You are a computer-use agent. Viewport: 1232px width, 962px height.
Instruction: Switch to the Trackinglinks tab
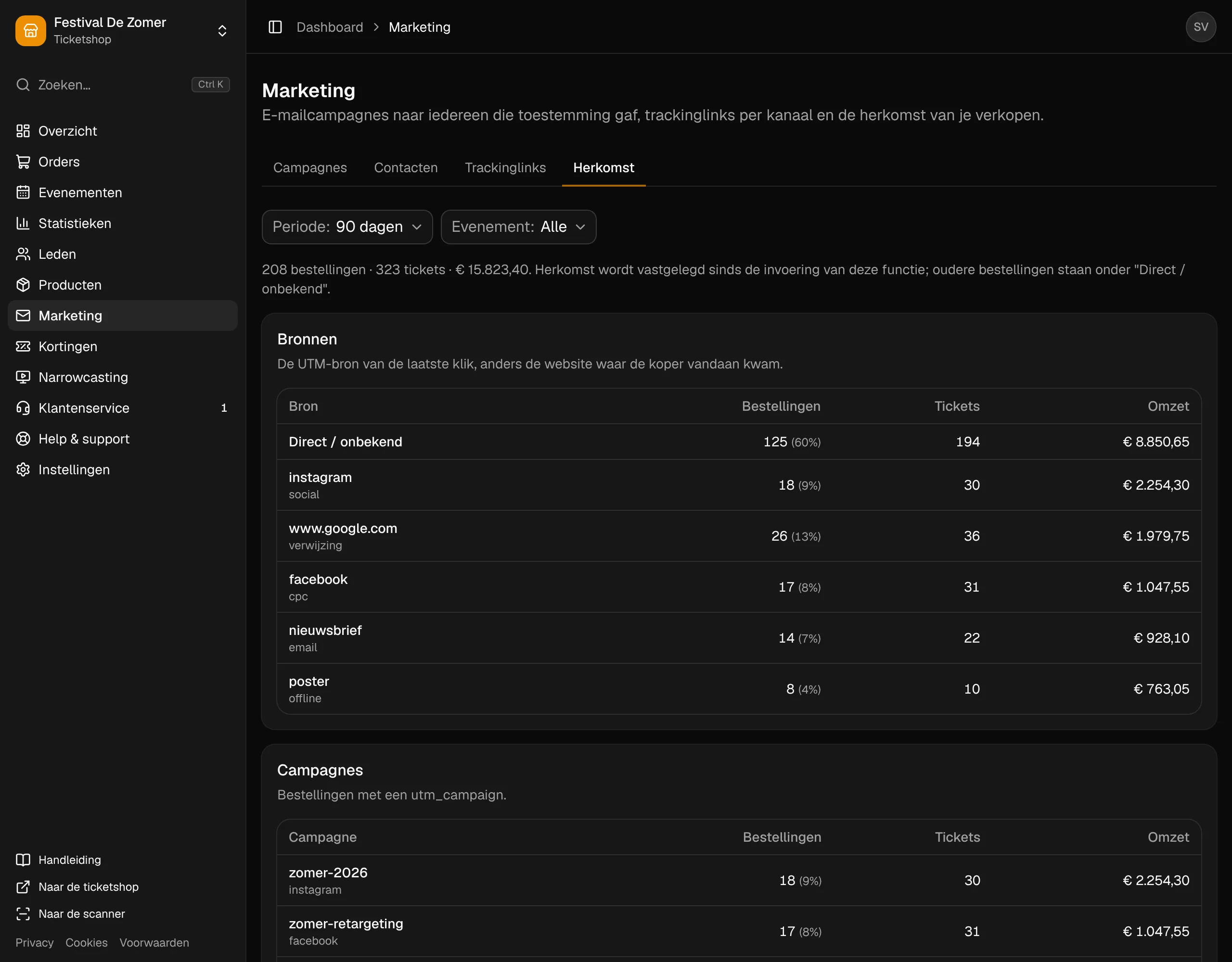point(505,167)
